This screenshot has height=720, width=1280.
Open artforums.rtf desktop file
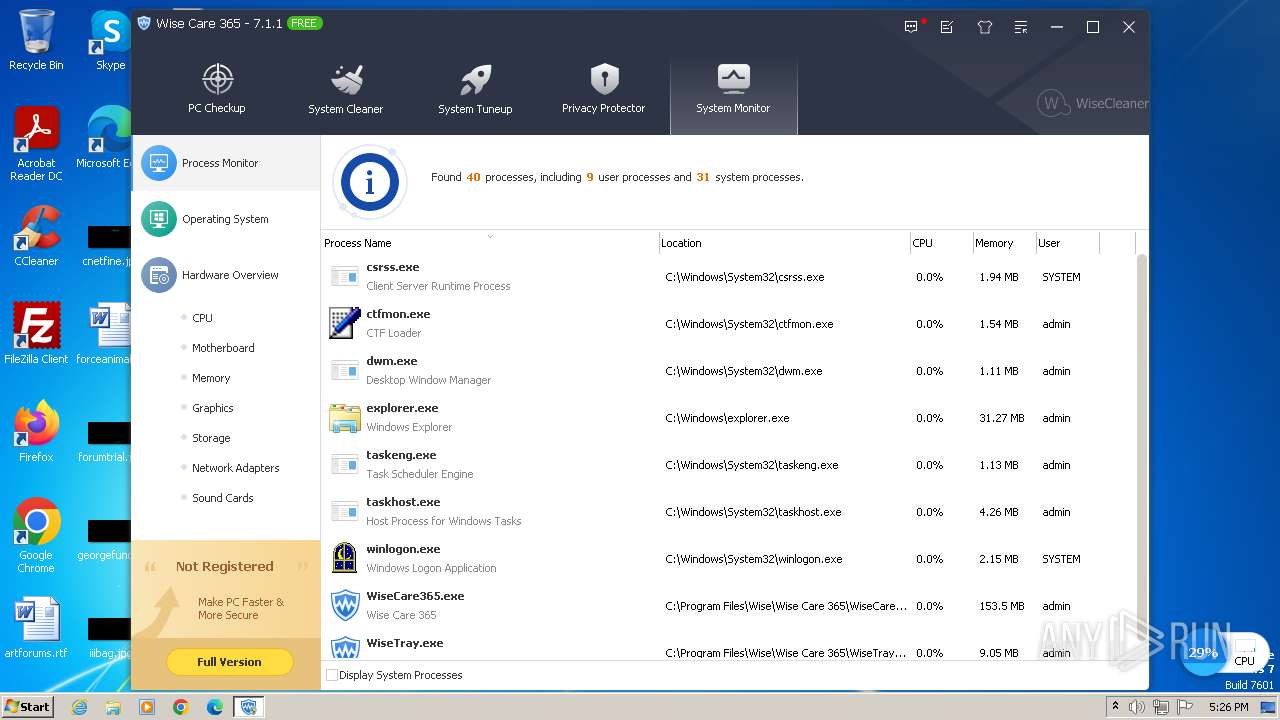click(36, 629)
